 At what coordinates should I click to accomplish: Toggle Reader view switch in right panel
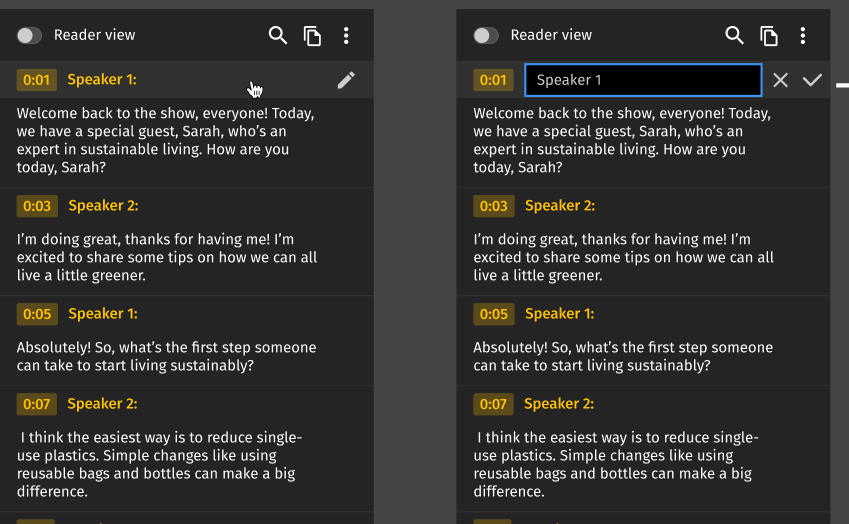tap(486, 36)
